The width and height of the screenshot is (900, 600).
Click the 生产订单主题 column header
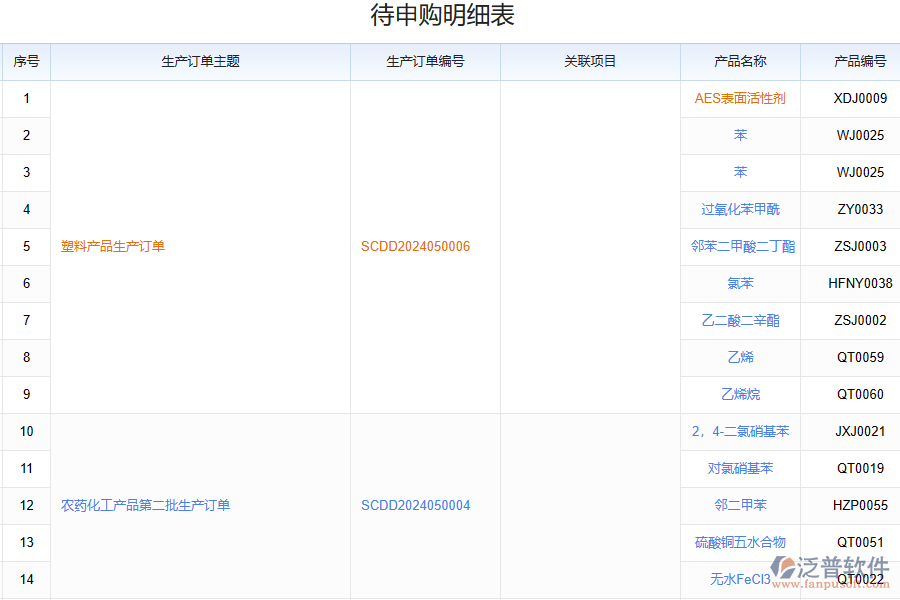tap(200, 61)
